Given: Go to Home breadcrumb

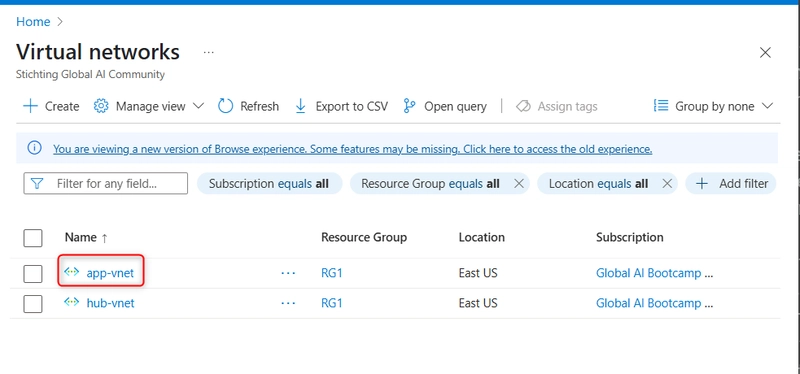Looking at the screenshot, I should pos(33,22).
